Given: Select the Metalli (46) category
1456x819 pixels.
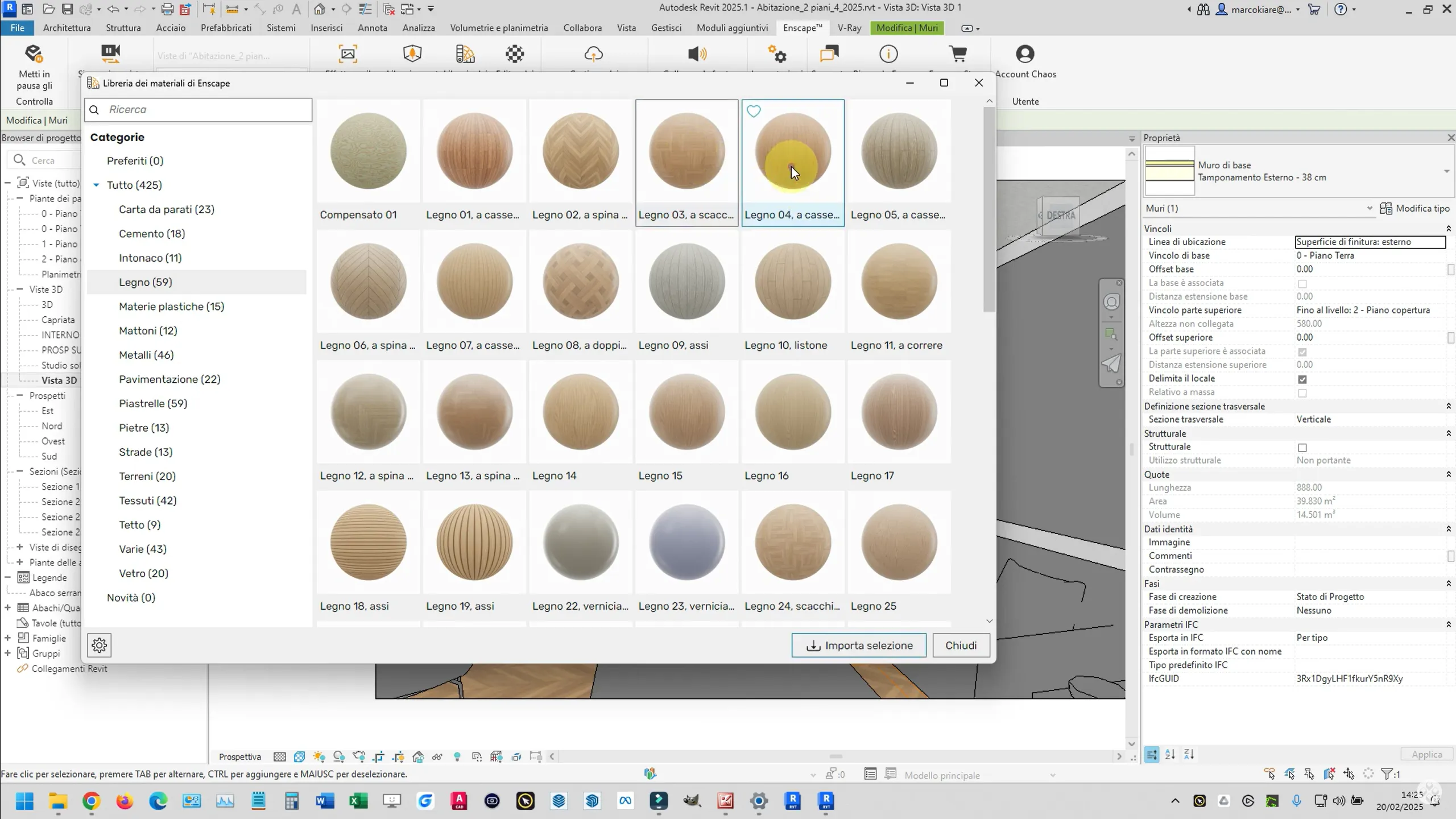Looking at the screenshot, I should (146, 355).
